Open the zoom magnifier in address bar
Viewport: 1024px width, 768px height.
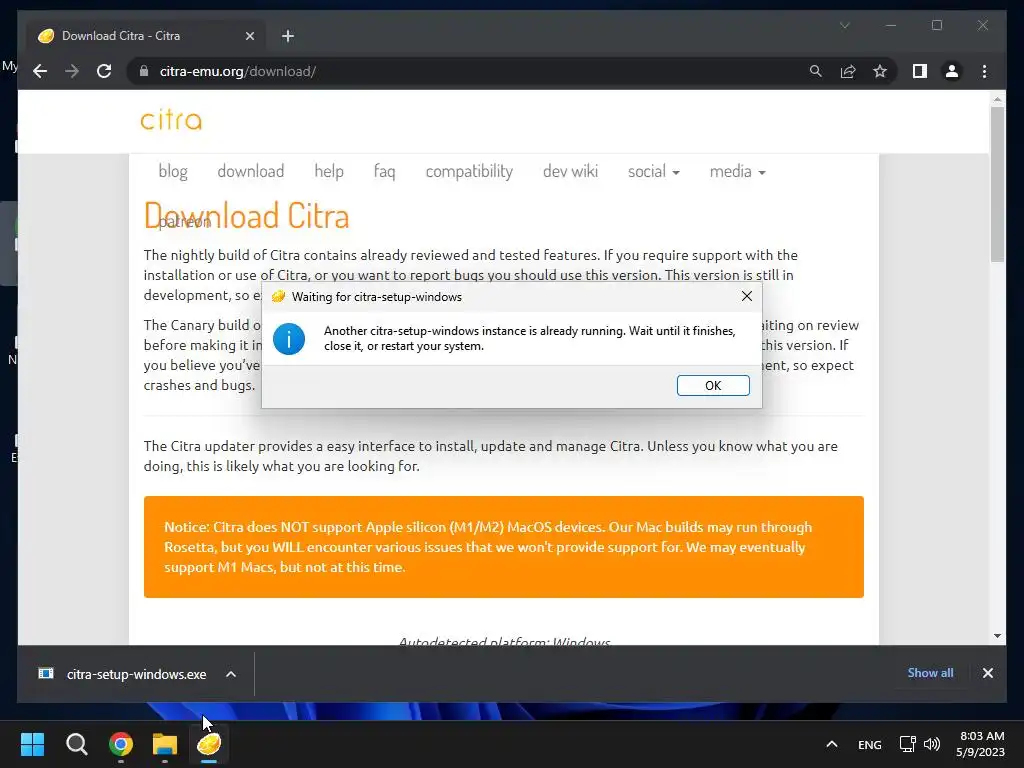[x=816, y=71]
